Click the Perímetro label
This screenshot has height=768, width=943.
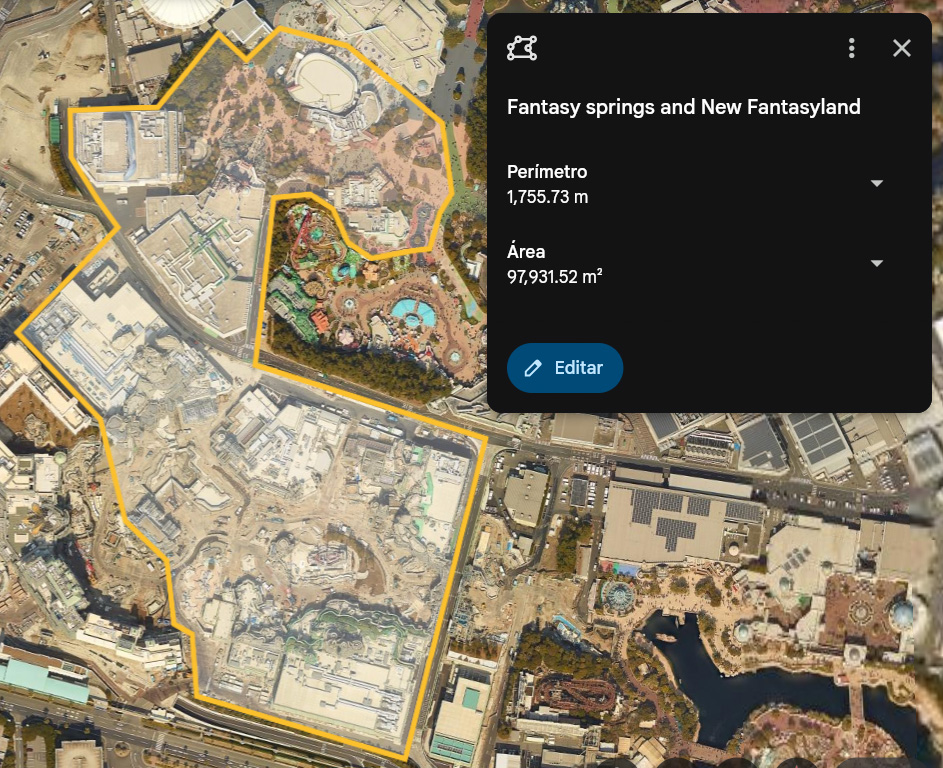tap(546, 172)
